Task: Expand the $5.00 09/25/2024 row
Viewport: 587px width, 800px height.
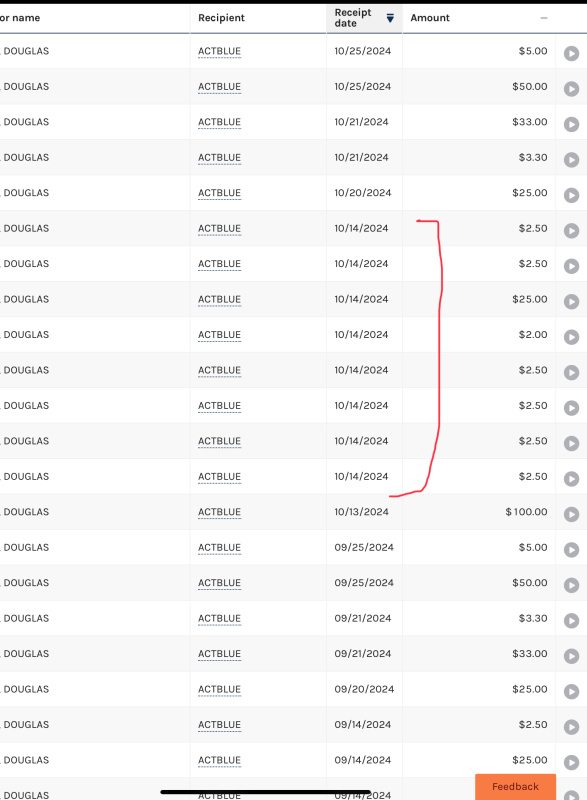Action: tap(571, 550)
